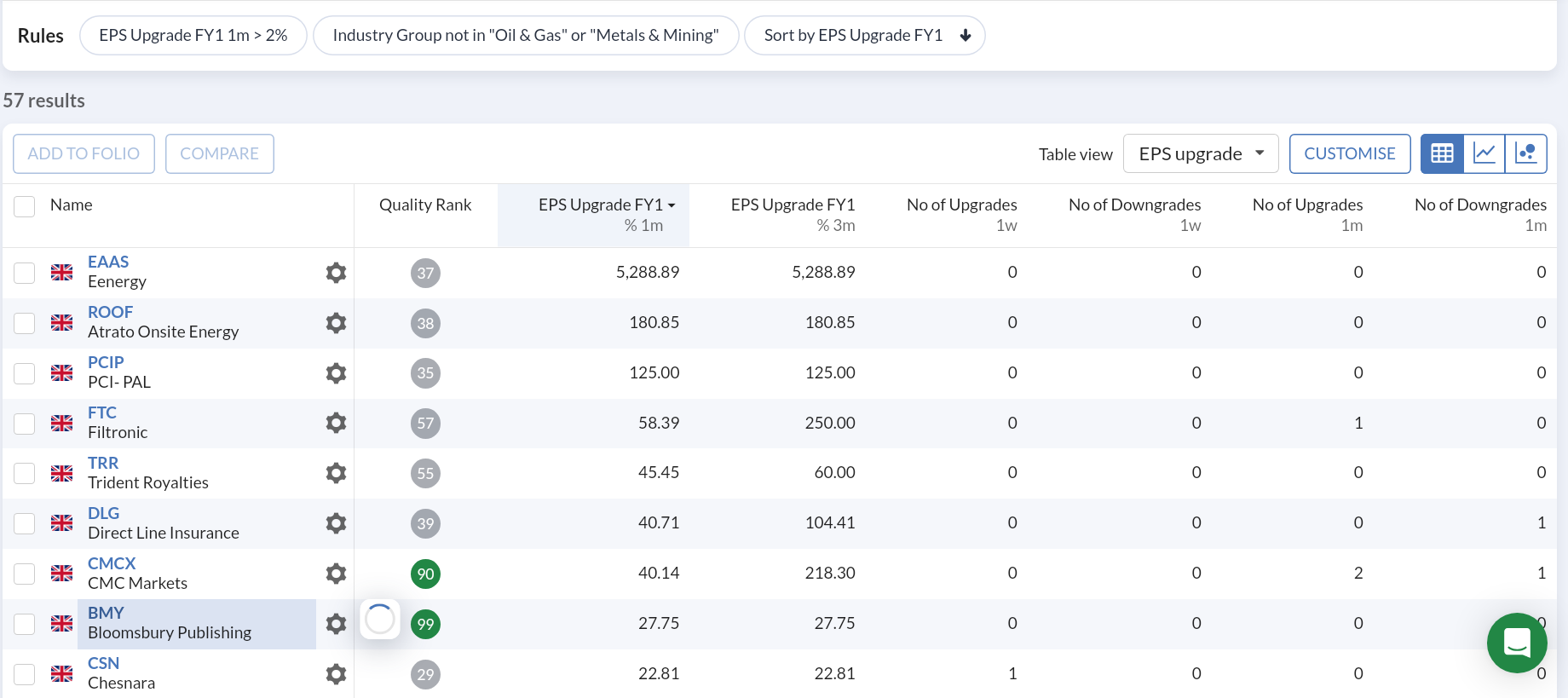
Task: Open gear menu for Bloomsbury Publishing
Action: [336, 624]
